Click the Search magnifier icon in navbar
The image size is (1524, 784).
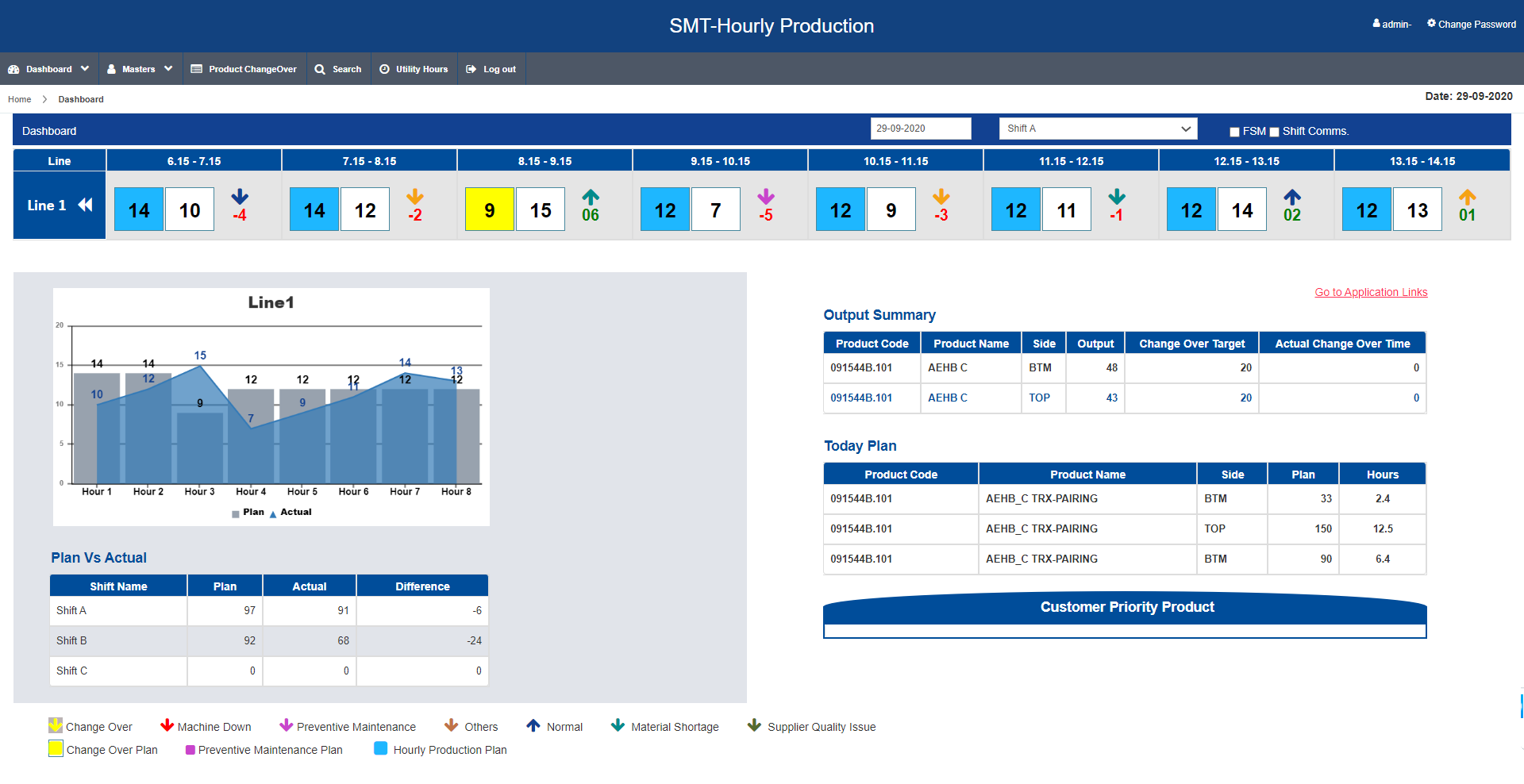[x=320, y=69]
